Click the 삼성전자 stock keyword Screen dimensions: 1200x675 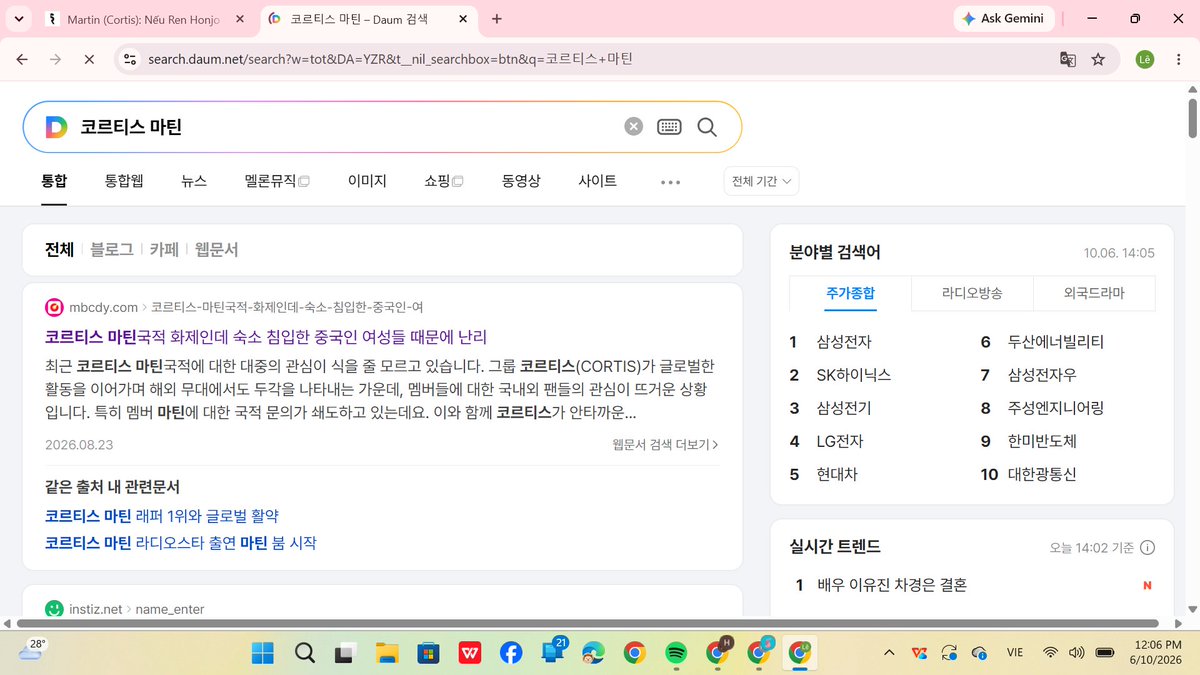pyautogui.click(x=844, y=342)
